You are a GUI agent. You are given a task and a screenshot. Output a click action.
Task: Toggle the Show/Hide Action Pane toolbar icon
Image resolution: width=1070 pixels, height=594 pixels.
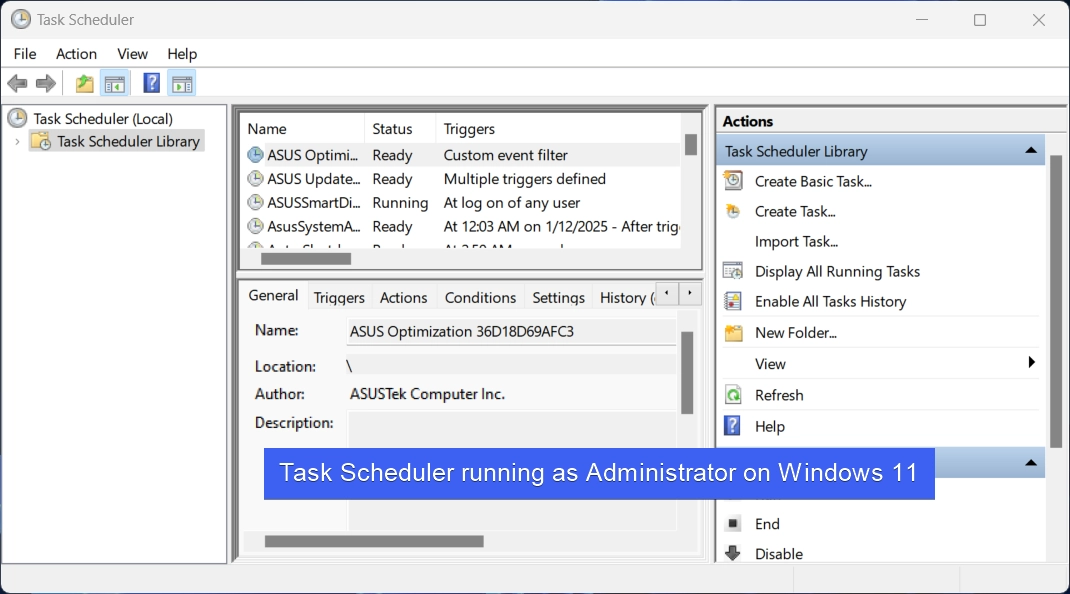(182, 84)
